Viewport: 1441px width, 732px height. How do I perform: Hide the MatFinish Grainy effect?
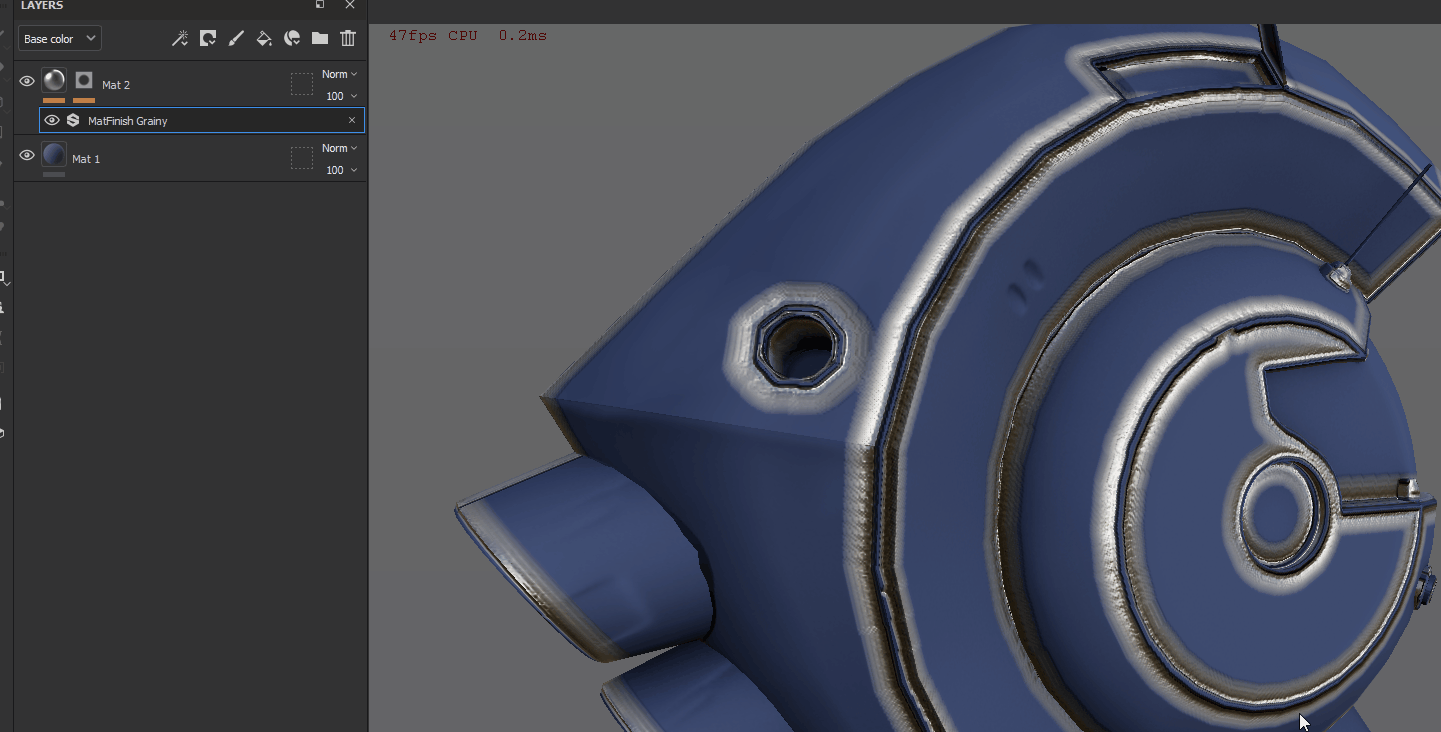[52, 120]
